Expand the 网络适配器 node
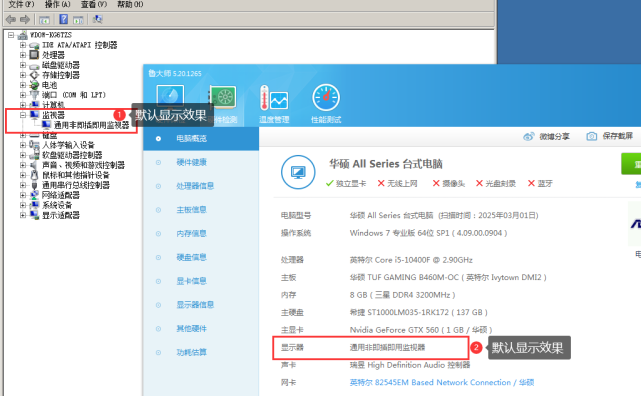The height and width of the screenshot is (396, 641). [23, 195]
